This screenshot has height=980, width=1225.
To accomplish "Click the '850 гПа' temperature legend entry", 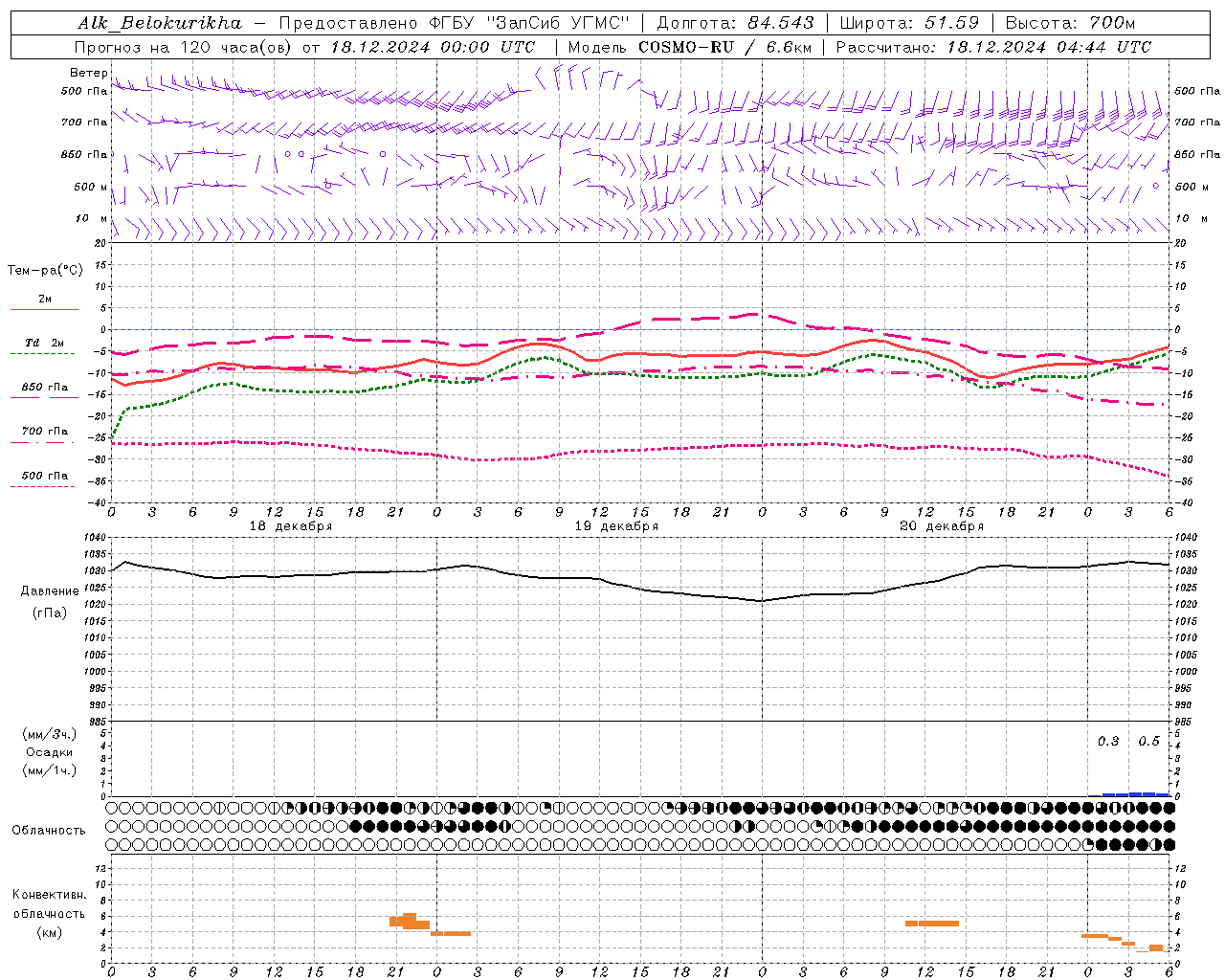I will (45, 388).
